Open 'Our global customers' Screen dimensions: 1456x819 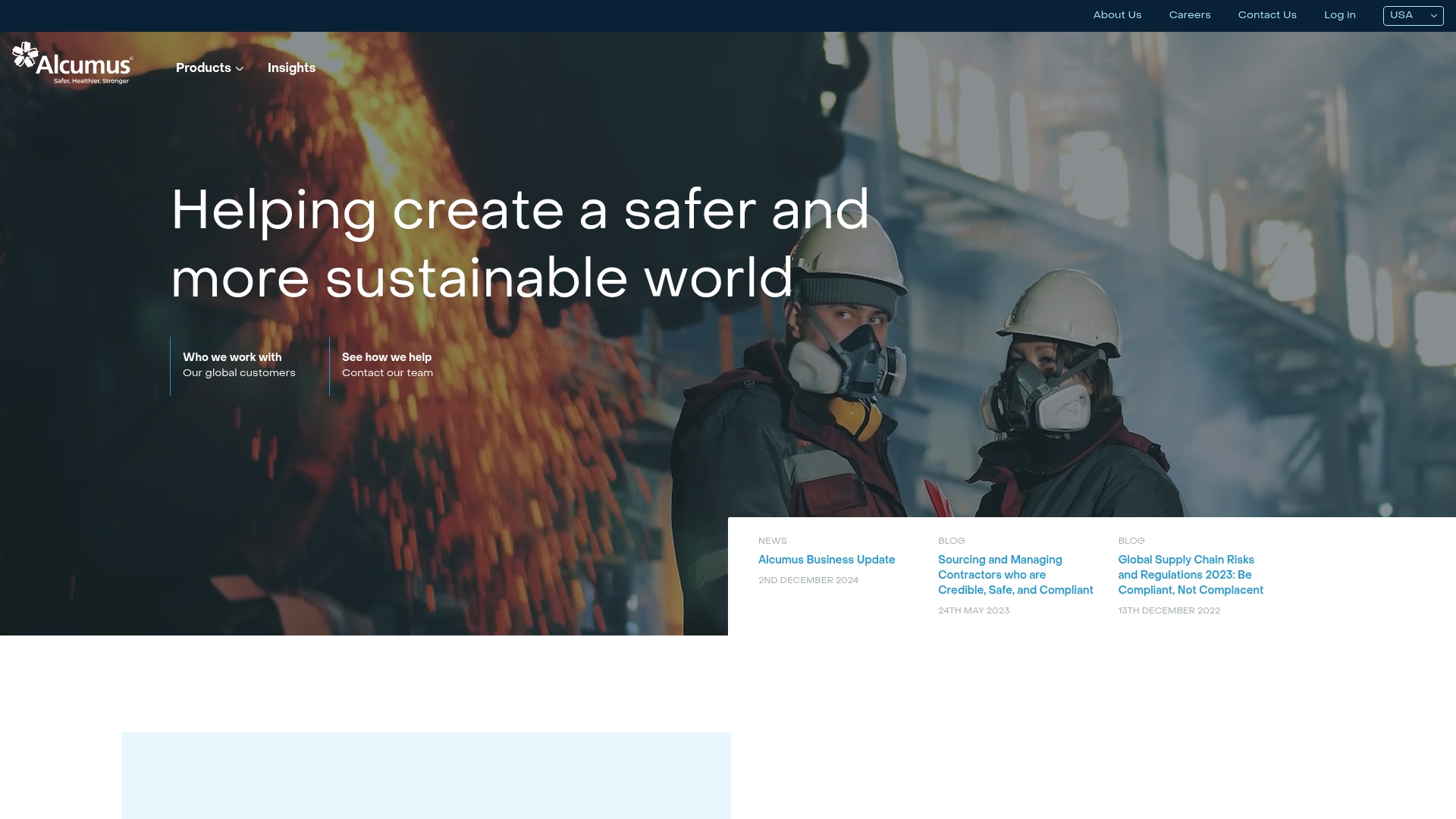[239, 373]
